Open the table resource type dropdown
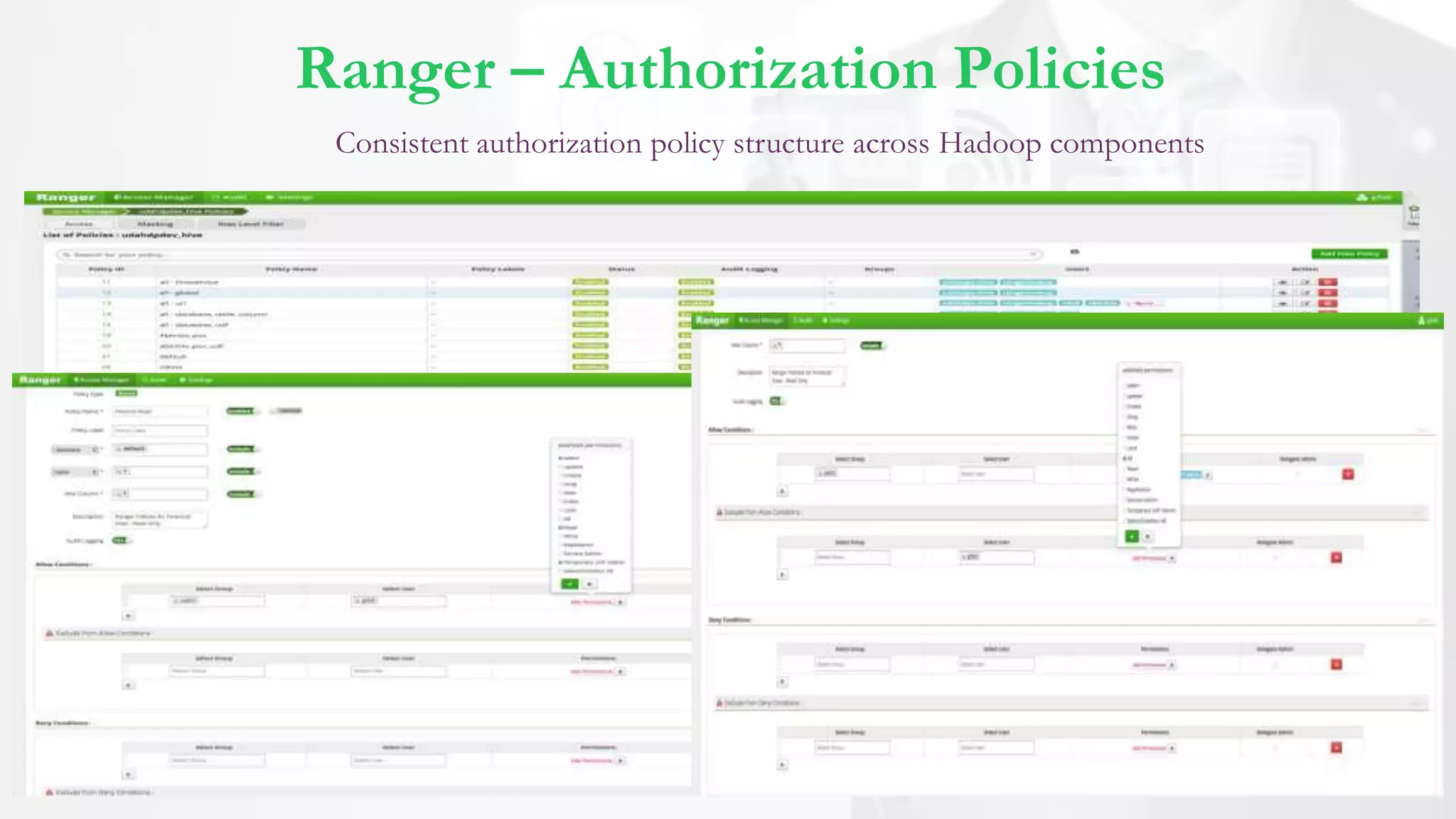Screen dimensions: 1456x819 click(75, 473)
